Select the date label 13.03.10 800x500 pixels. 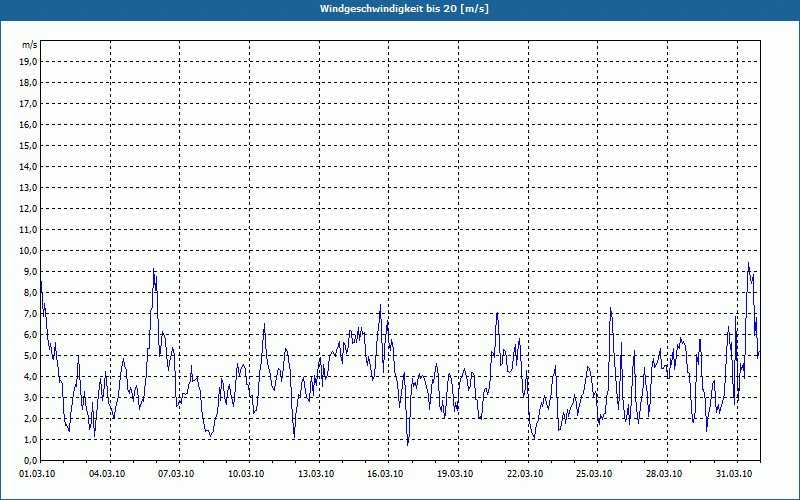(x=316, y=474)
